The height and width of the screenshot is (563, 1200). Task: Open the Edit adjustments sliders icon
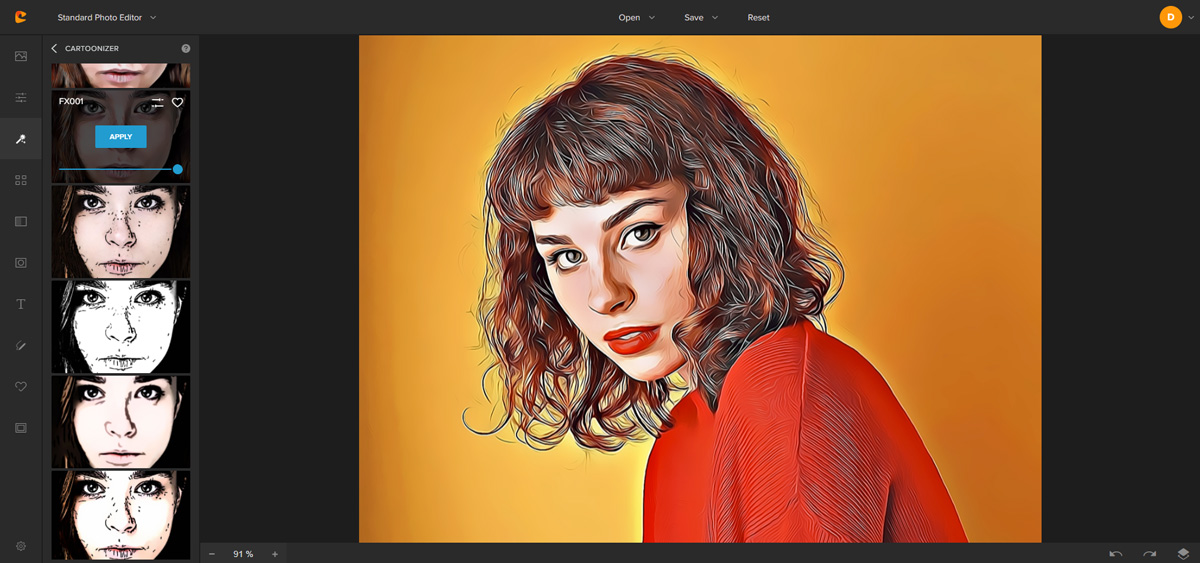pos(20,98)
